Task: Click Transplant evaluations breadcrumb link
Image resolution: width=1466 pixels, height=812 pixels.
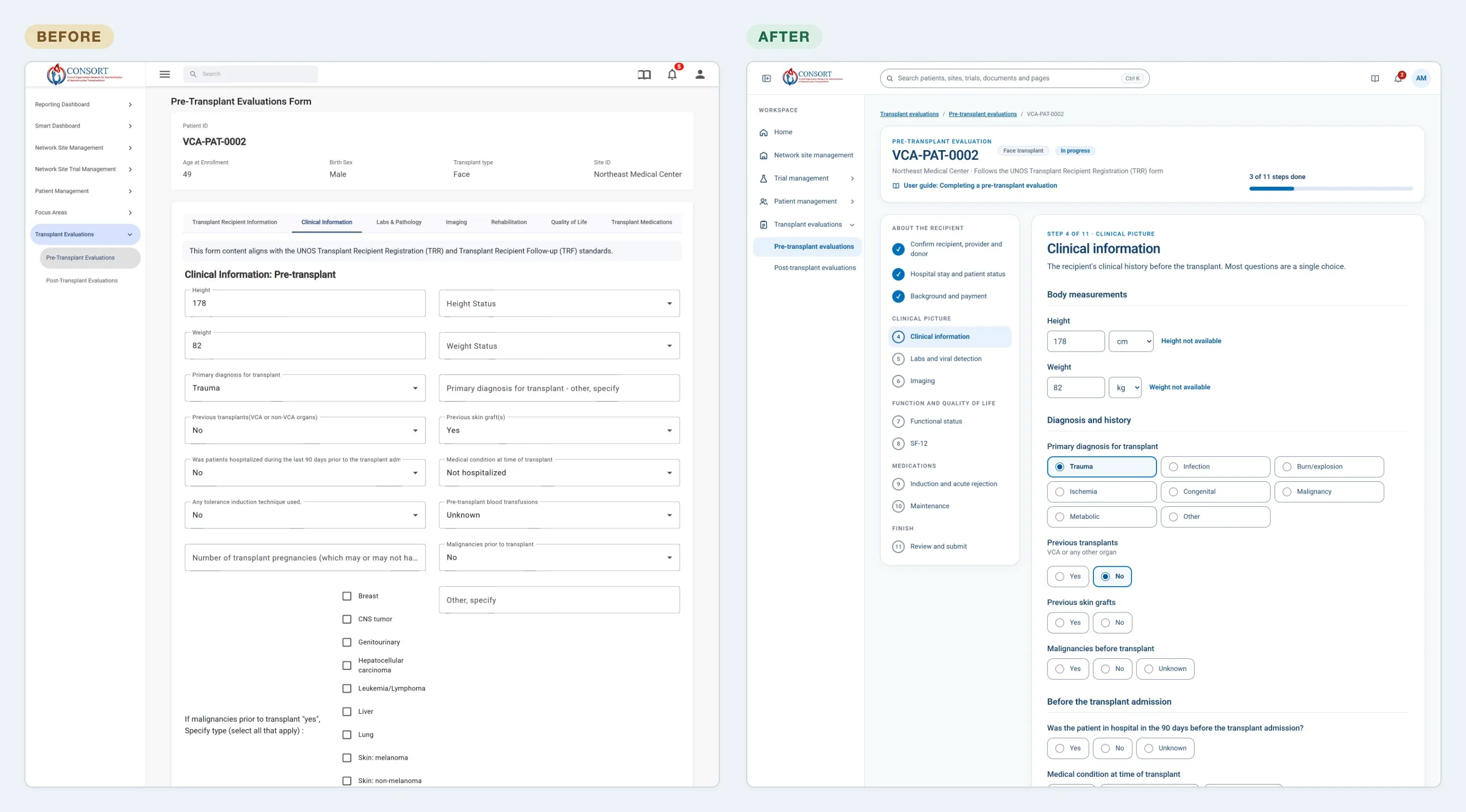Action: tap(909, 114)
